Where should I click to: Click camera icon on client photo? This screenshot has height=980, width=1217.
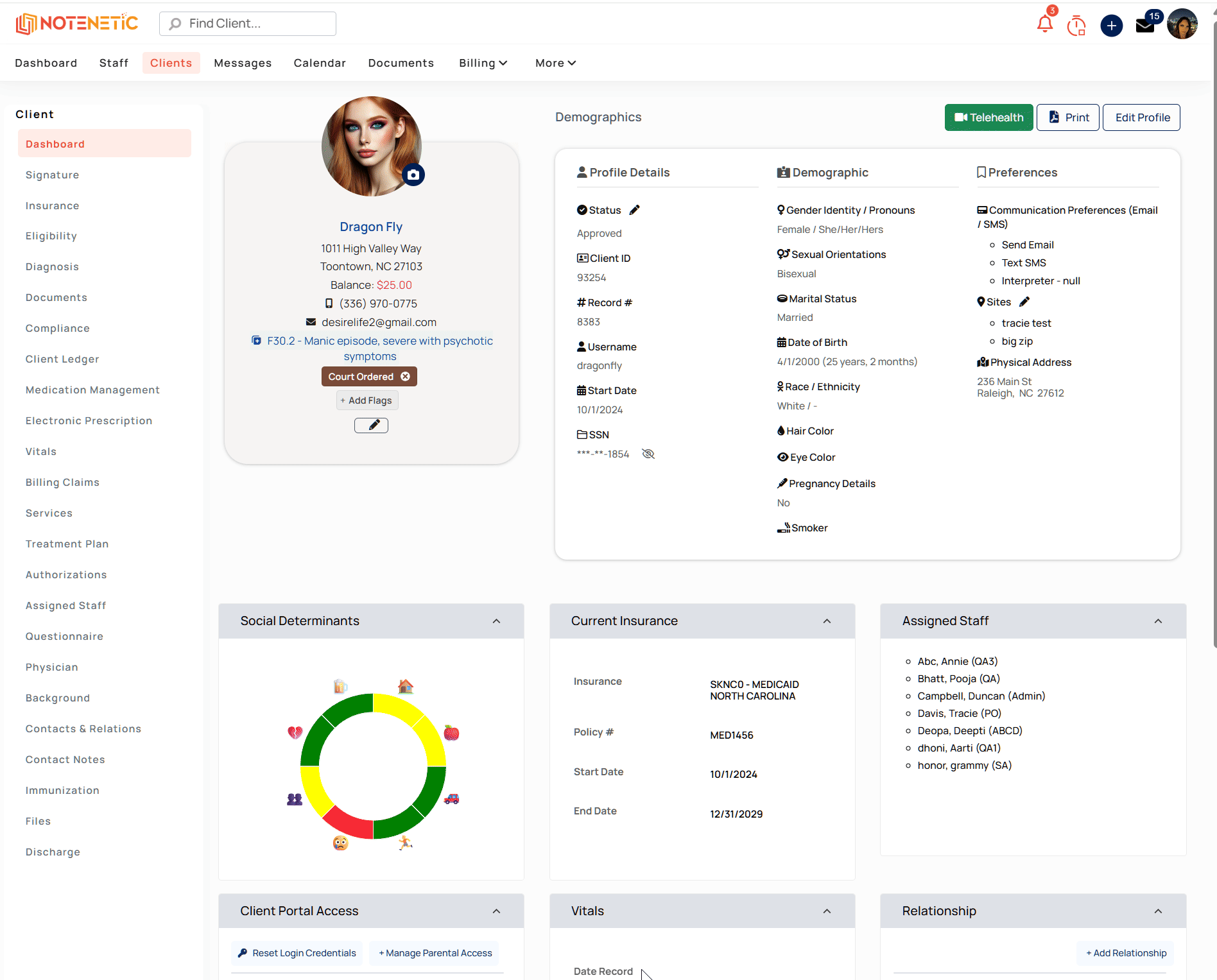[x=413, y=175]
